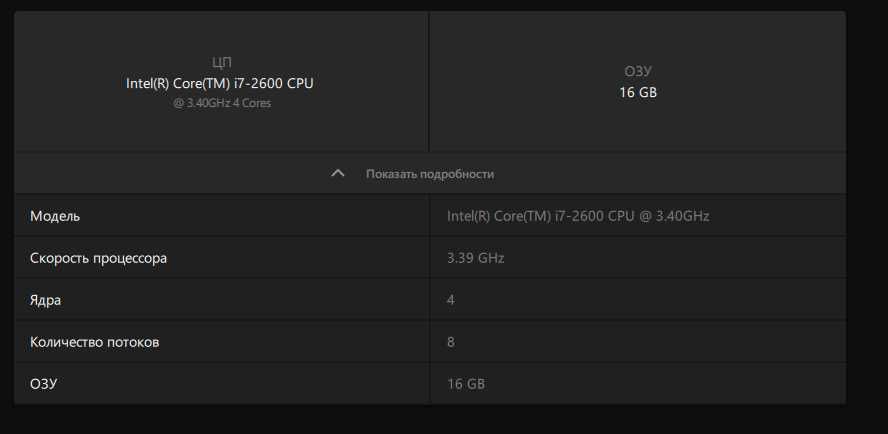Click the 16 GB value in bottom row
Viewport: 888px width, 434px height.
466,384
